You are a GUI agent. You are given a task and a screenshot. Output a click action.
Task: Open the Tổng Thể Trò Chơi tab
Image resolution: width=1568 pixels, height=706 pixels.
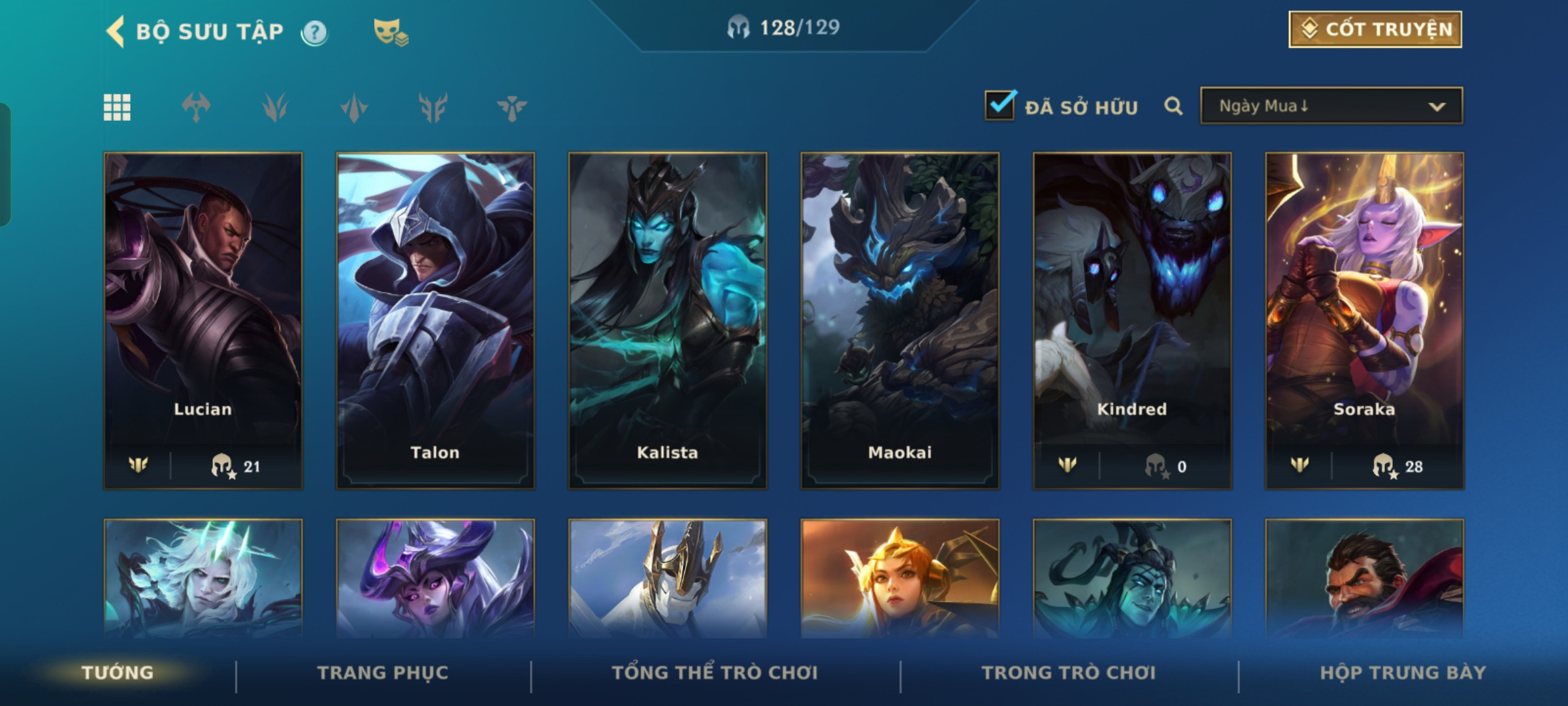(715, 673)
